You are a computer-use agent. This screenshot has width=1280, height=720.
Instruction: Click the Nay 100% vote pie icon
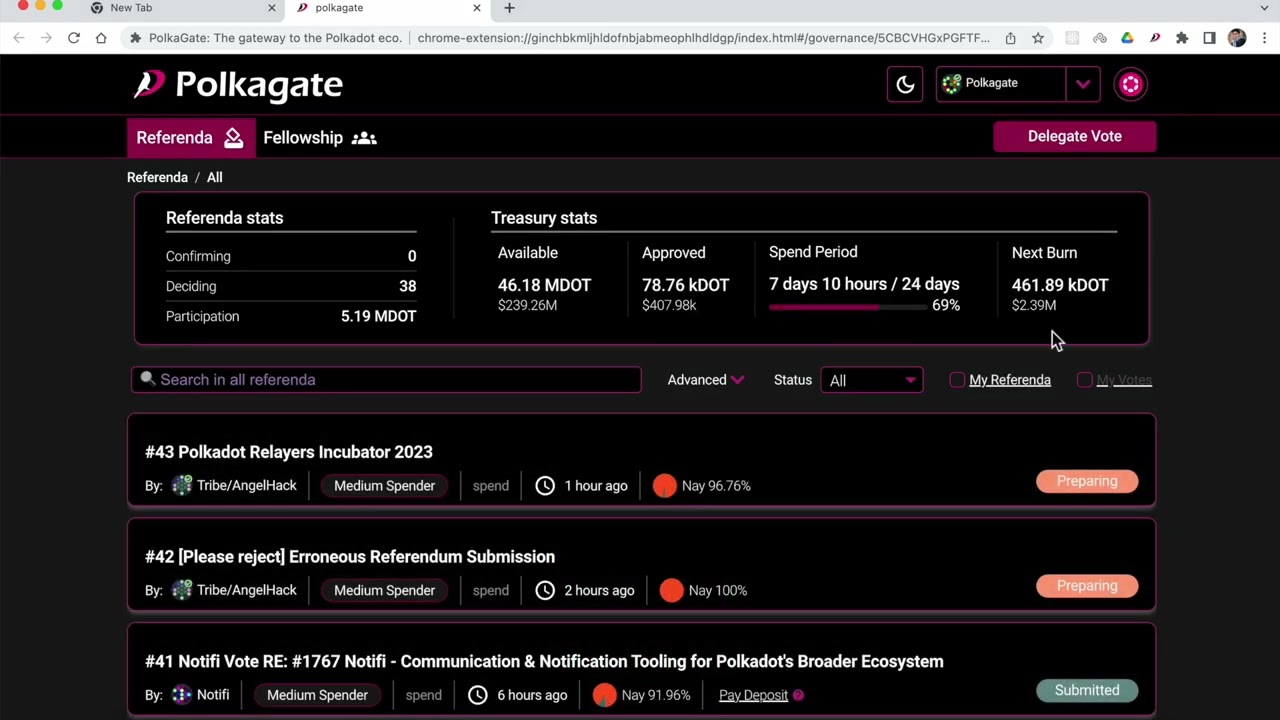(671, 590)
